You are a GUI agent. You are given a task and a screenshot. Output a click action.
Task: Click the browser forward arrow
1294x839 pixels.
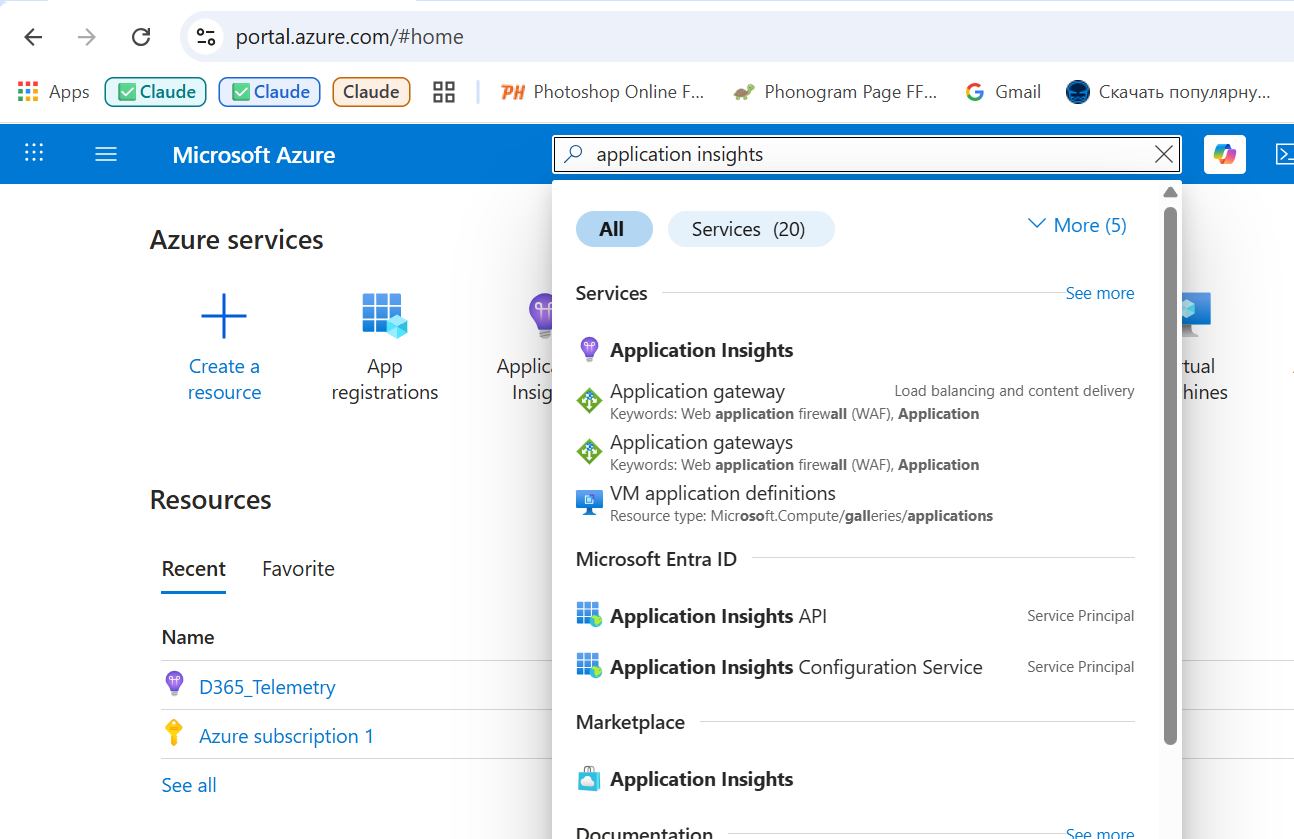click(x=87, y=37)
